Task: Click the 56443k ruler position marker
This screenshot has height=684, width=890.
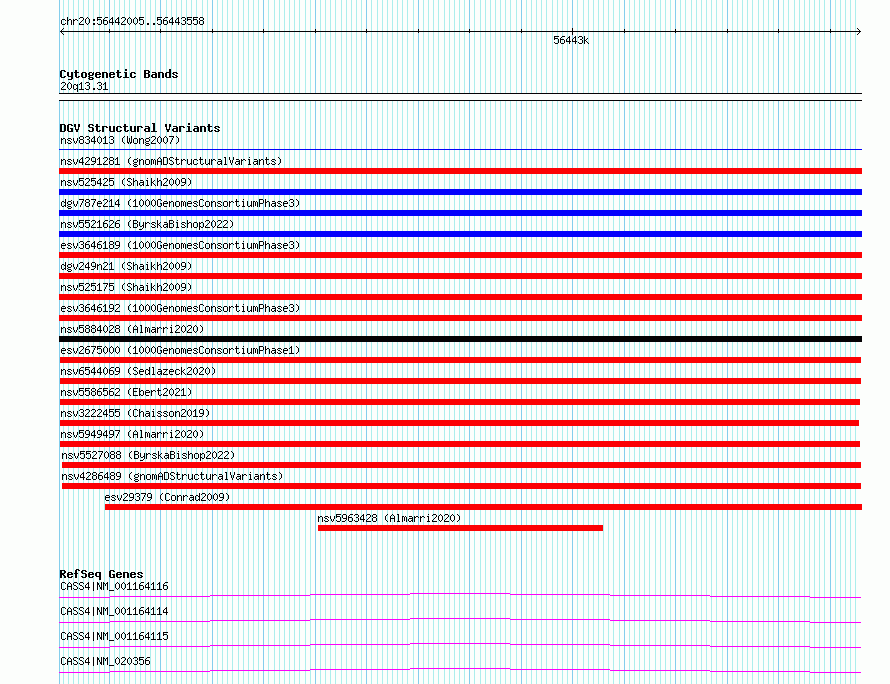Action: coord(571,40)
